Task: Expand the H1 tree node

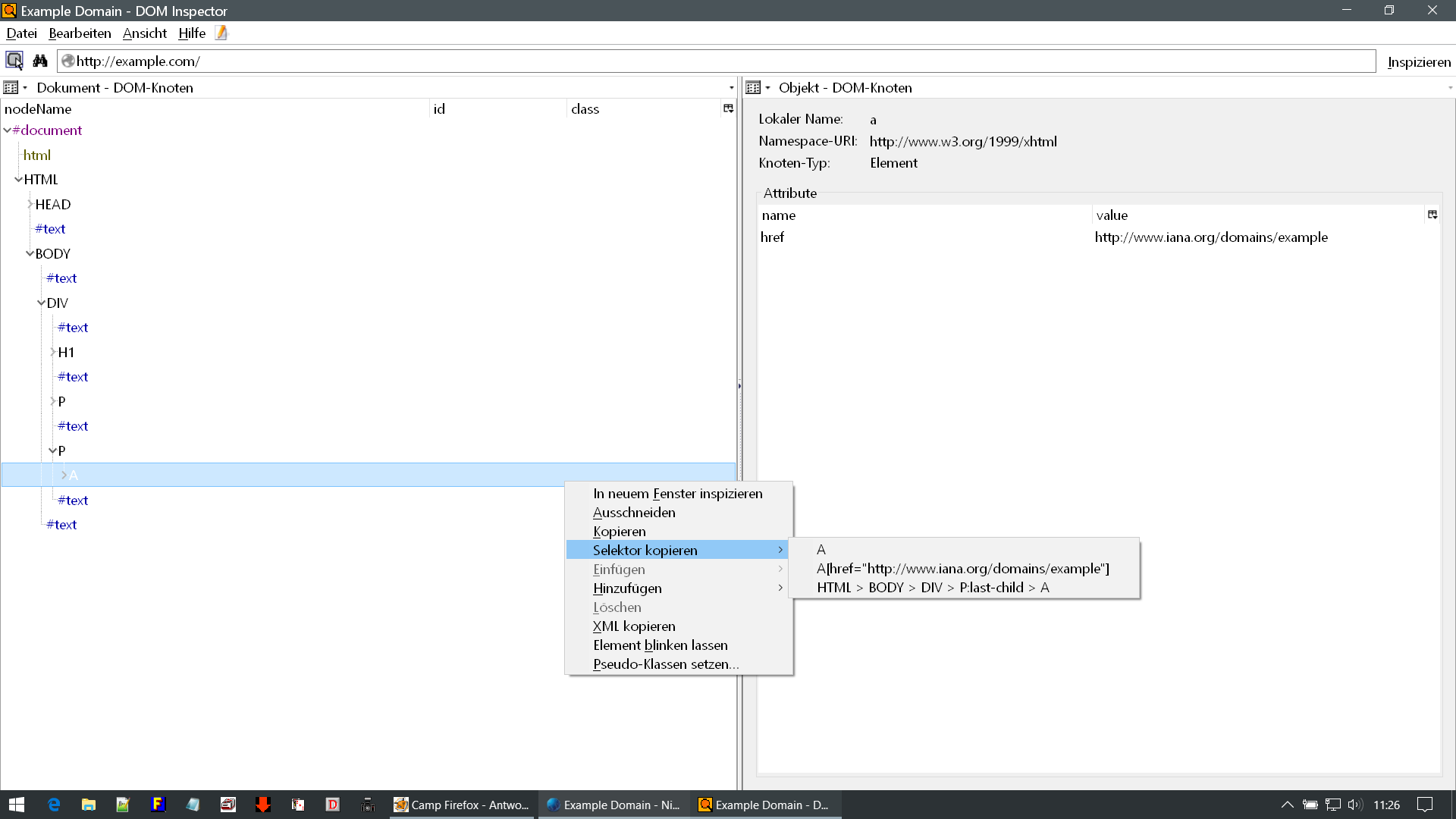Action: point(52,353)
